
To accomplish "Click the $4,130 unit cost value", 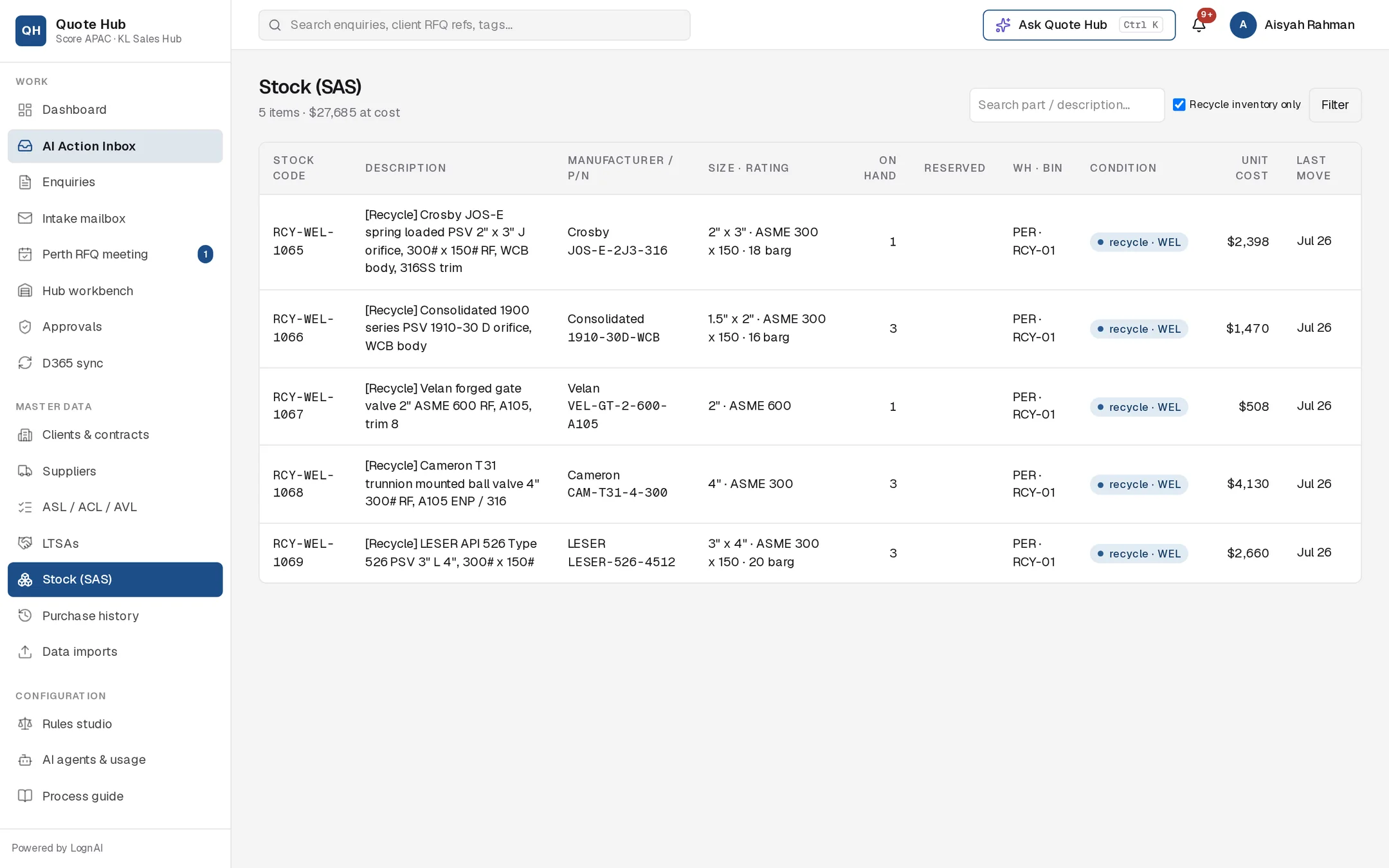I will 1248,484.
